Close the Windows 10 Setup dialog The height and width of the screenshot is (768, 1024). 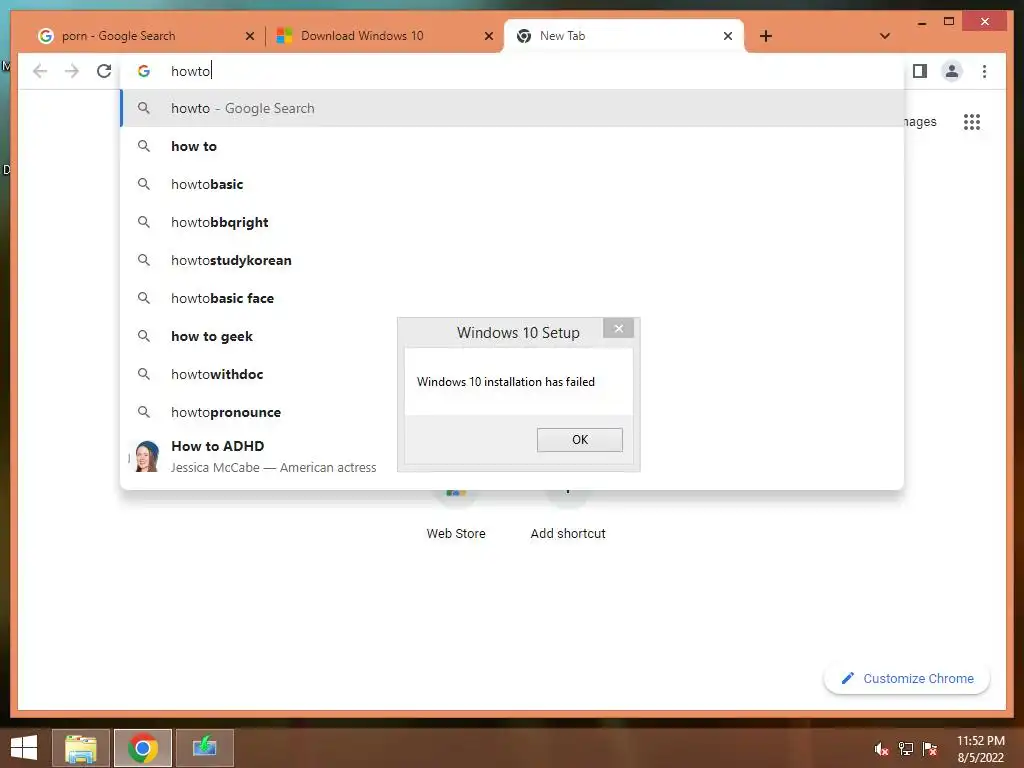[618, 328]
